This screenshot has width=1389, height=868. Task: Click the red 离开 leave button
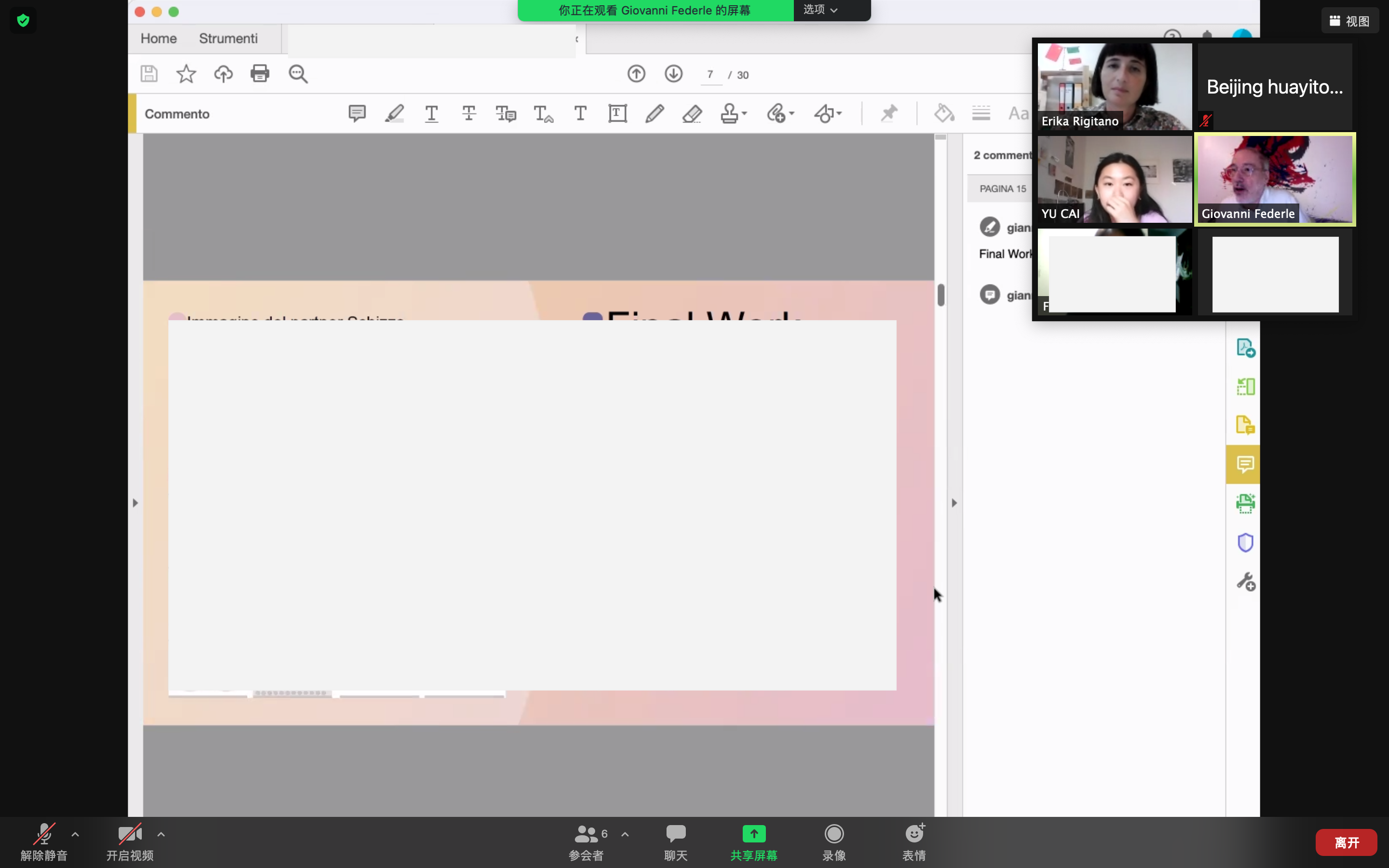pos(1346,841)
